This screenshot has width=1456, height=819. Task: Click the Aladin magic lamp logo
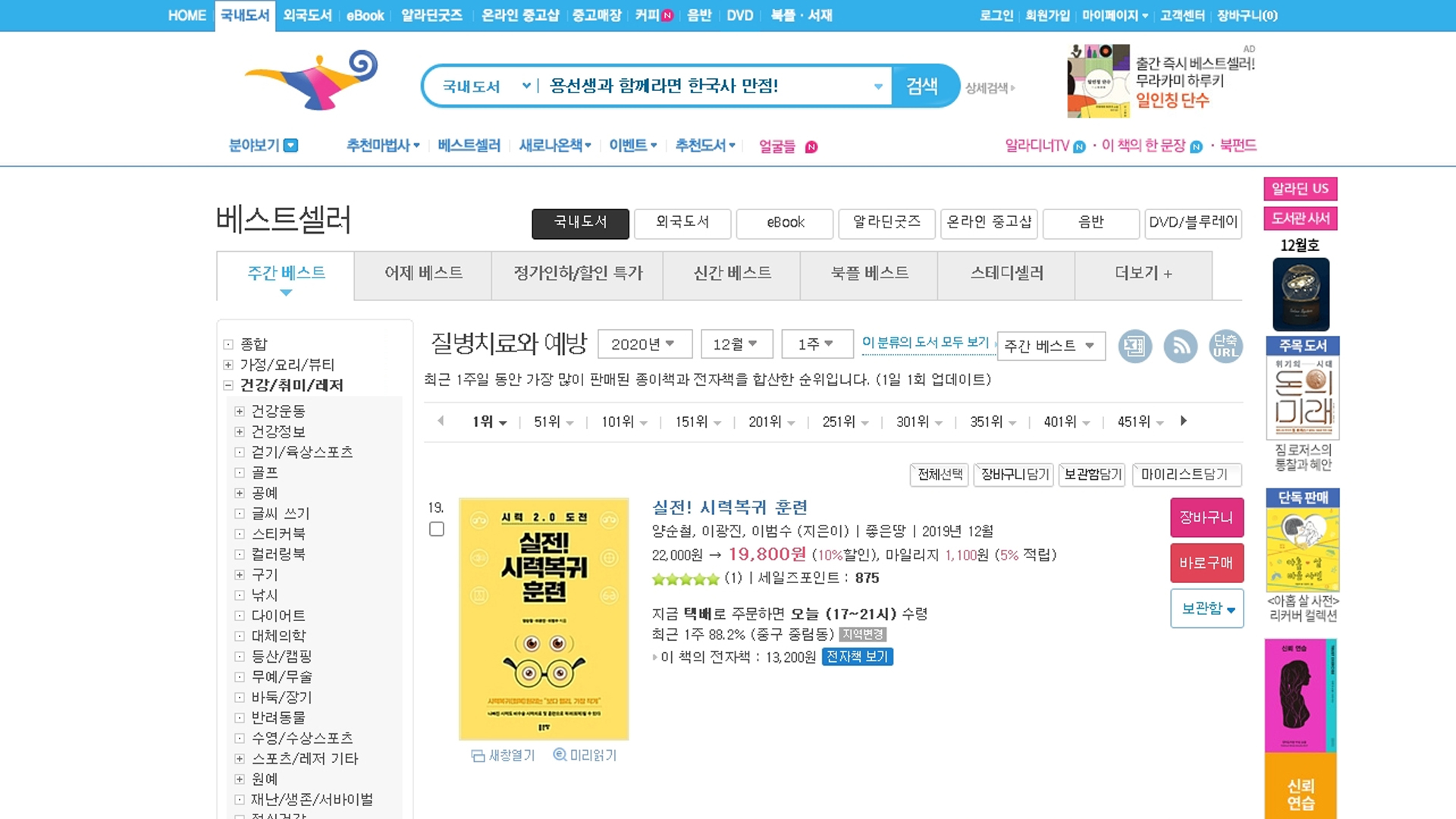(x=312, y=81)
